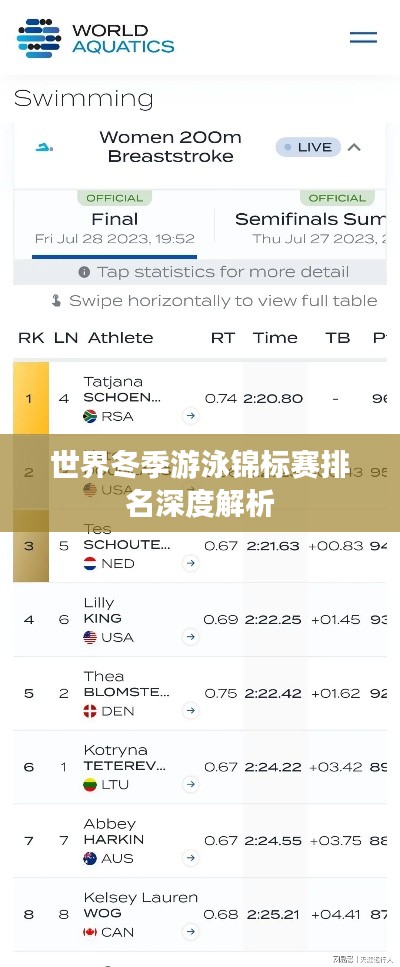Tap Tatjana Schoenmaker's 2:20.80 time
This screenshot has width=400, height=967.
273,399
